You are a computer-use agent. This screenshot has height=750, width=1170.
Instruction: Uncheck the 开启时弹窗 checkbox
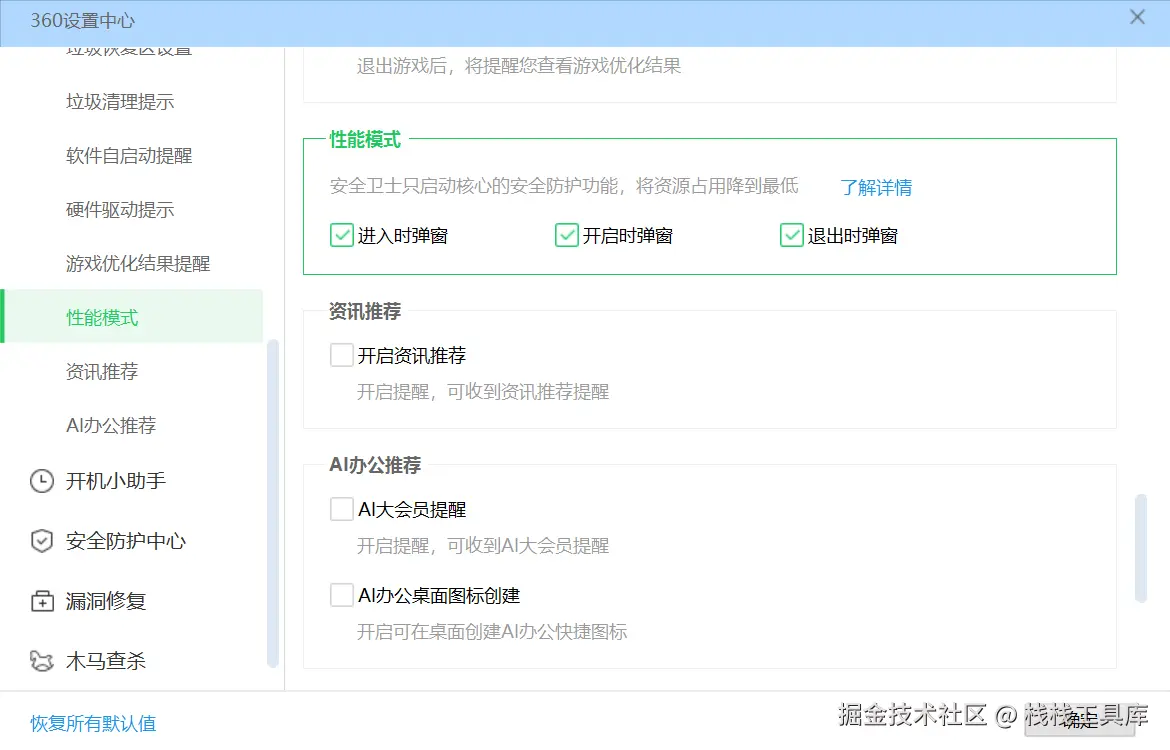(x=567, y=236)
